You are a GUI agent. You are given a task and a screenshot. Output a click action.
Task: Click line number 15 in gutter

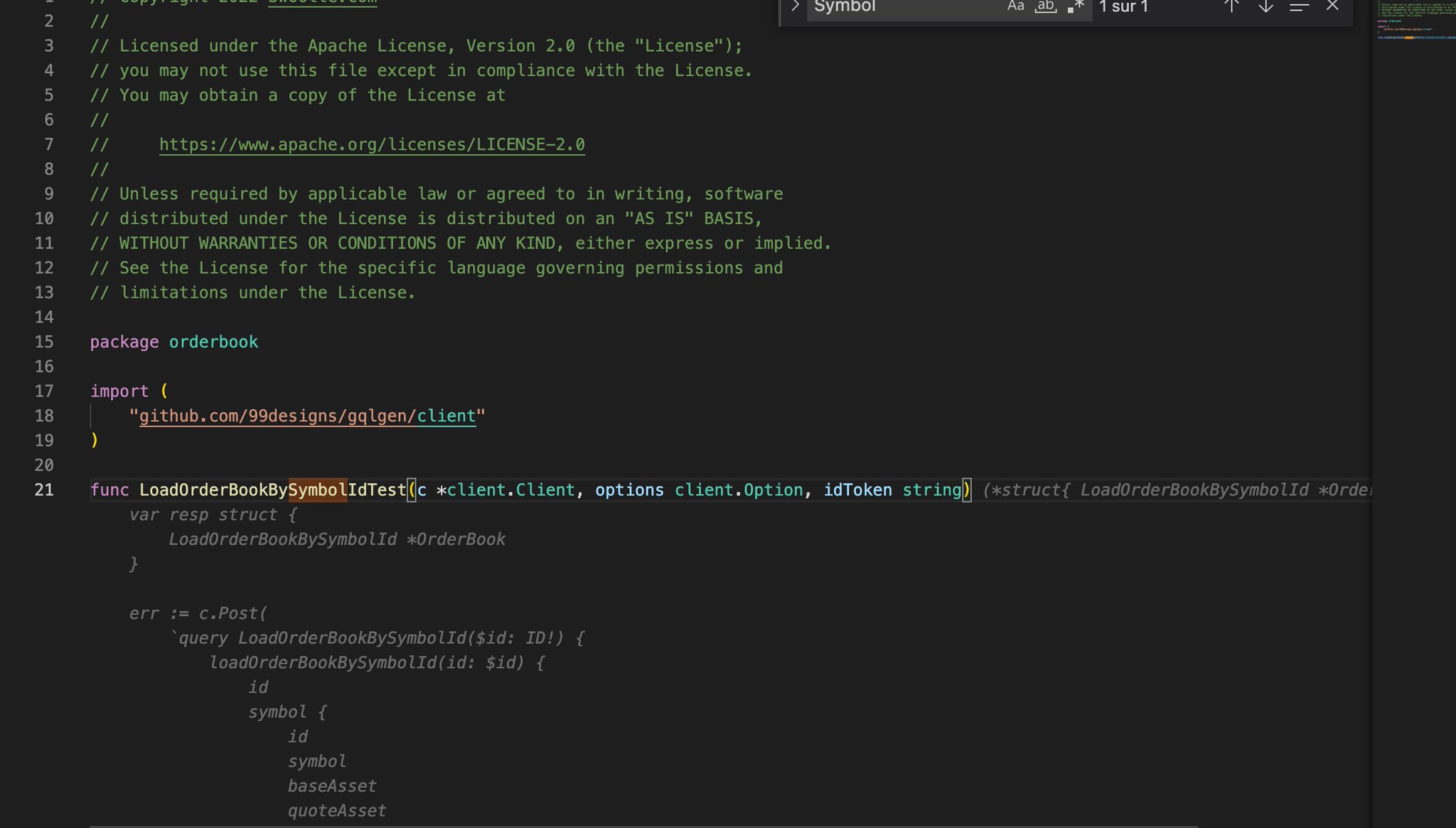(x=44, y=343)
